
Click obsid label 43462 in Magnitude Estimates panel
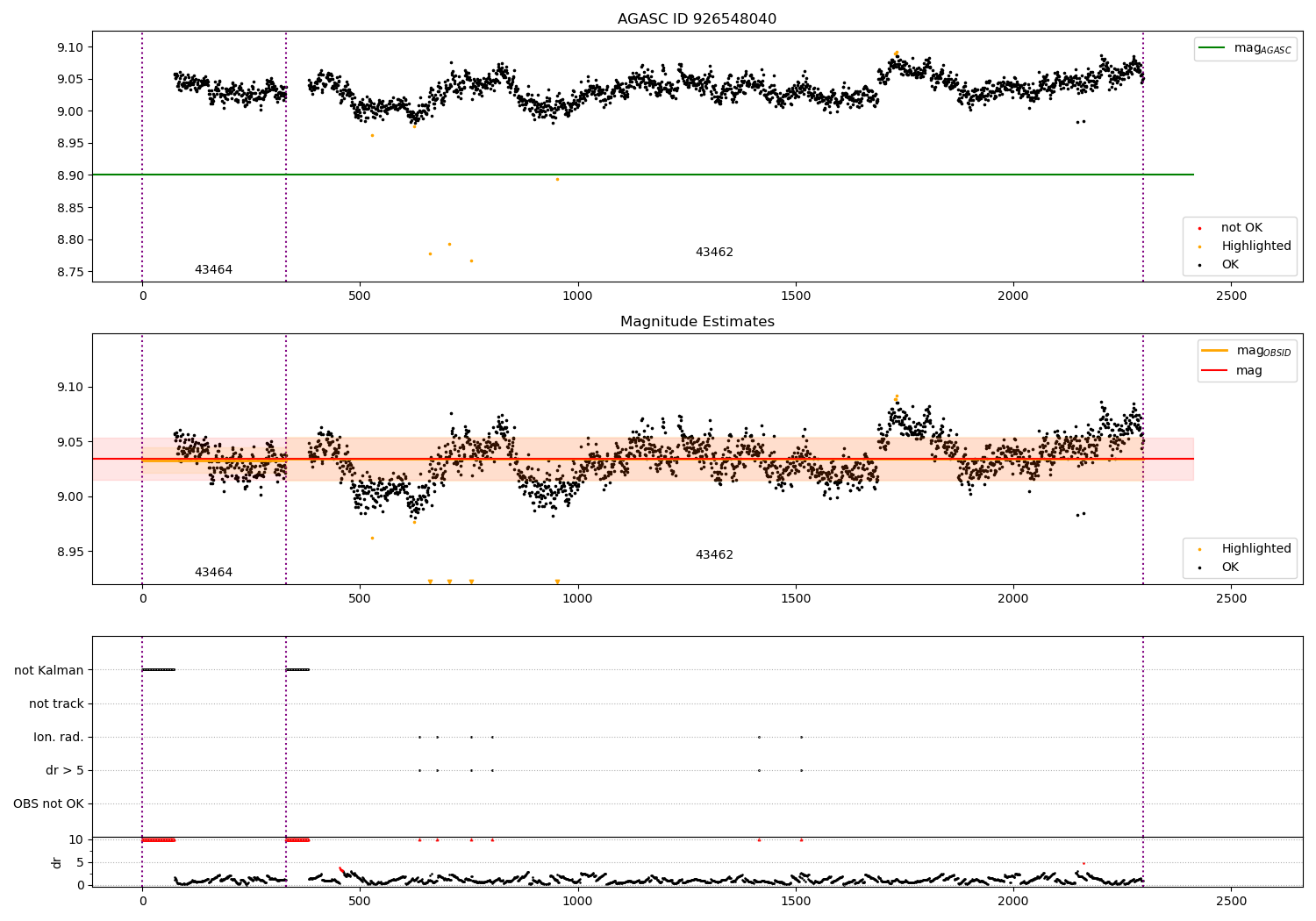[714, 555]
